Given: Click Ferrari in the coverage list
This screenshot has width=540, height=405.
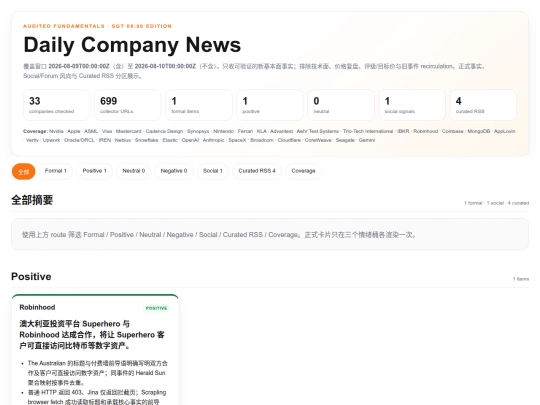Looking at the screenshot, I should pos(245,131).
